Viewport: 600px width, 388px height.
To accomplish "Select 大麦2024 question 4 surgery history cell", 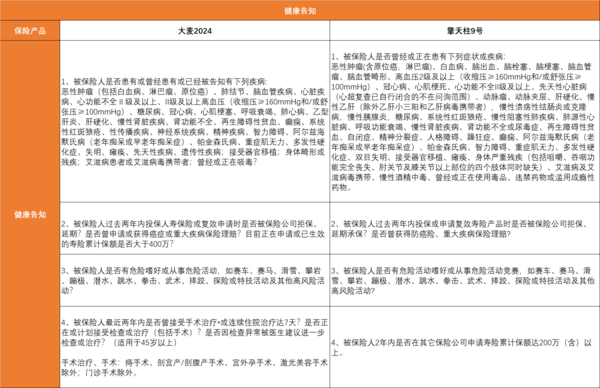I will 195,347.
